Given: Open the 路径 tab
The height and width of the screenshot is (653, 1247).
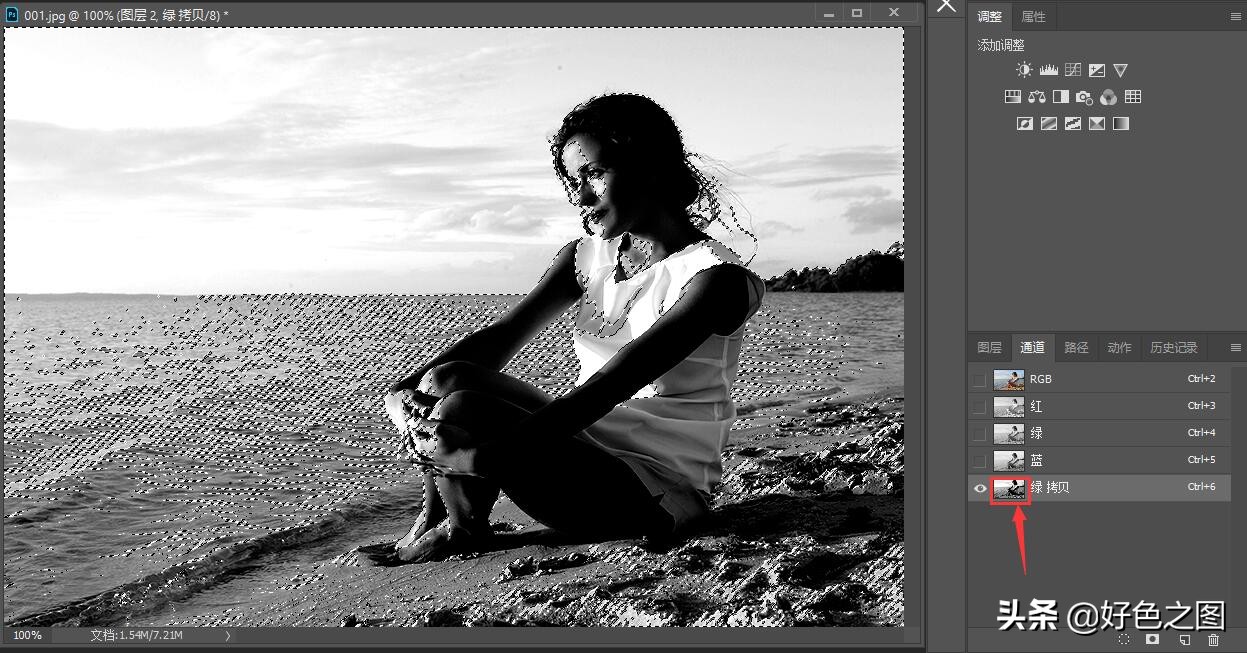Looking at the screenshot, I should [1076, 348].
